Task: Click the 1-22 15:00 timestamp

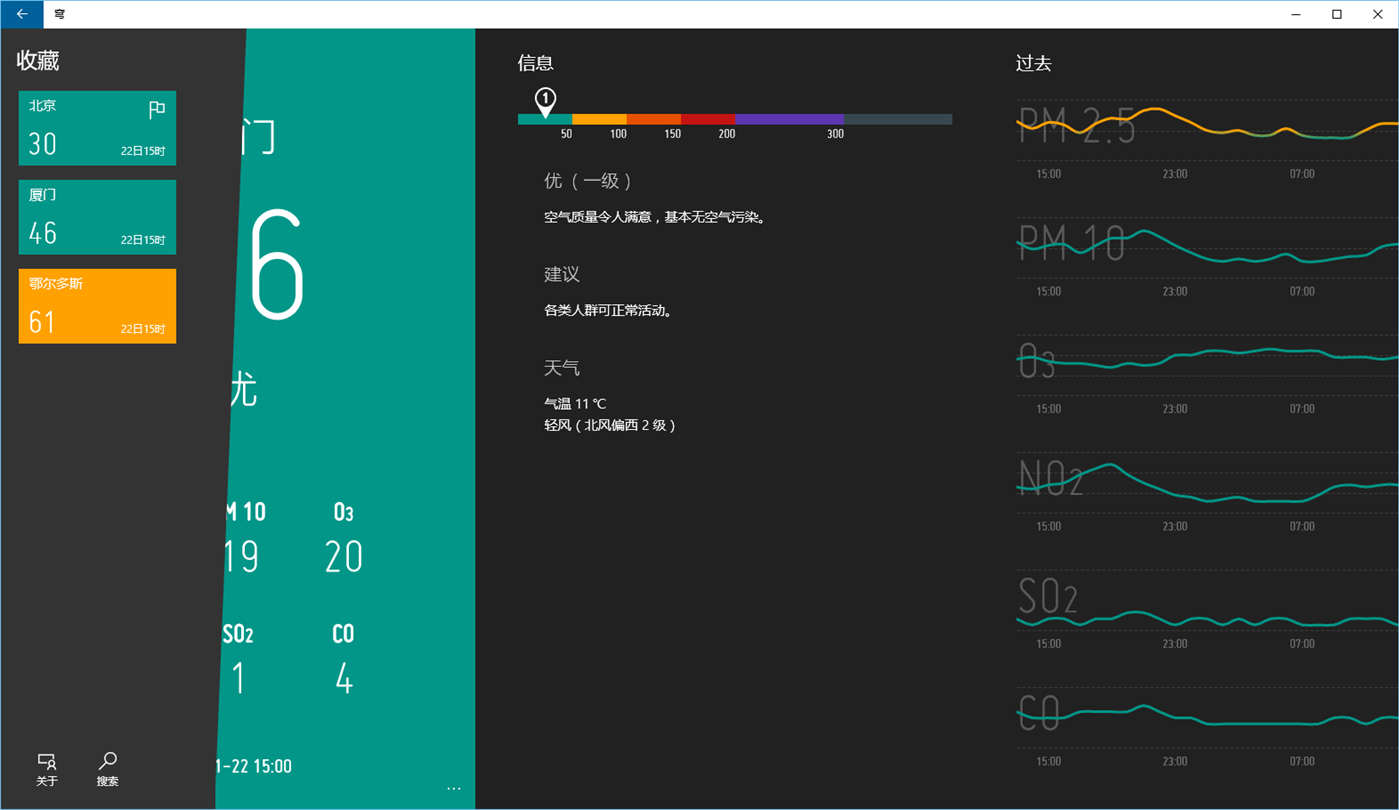Action: point(254,767)
